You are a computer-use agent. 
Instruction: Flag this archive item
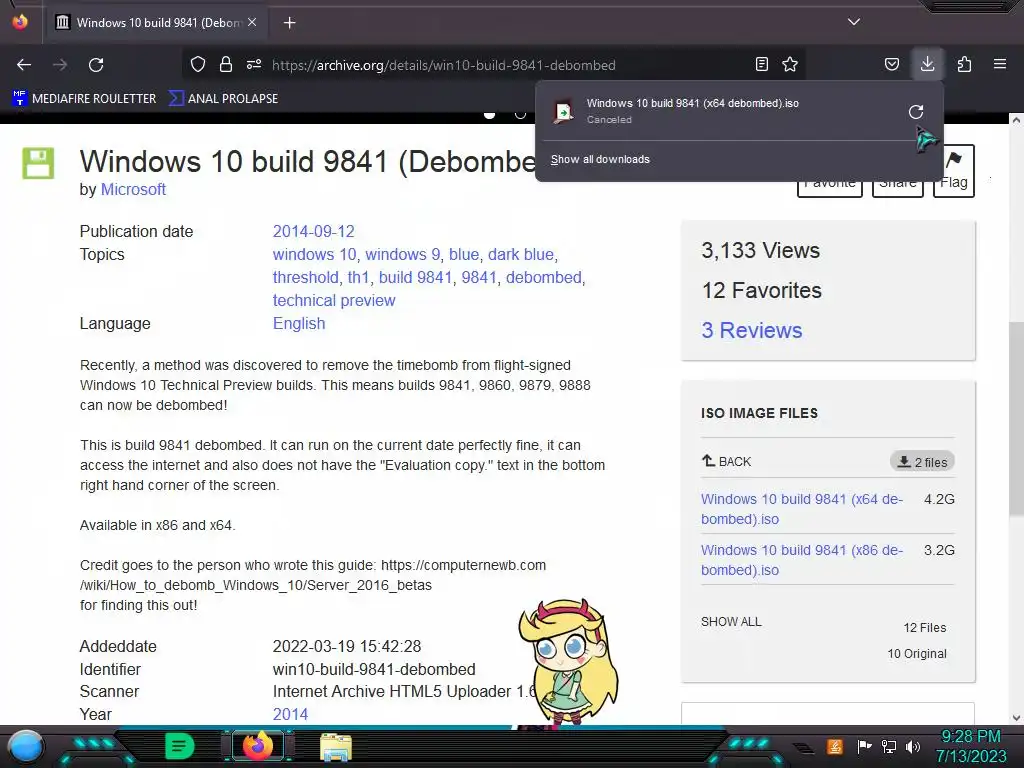pos(953,171)
